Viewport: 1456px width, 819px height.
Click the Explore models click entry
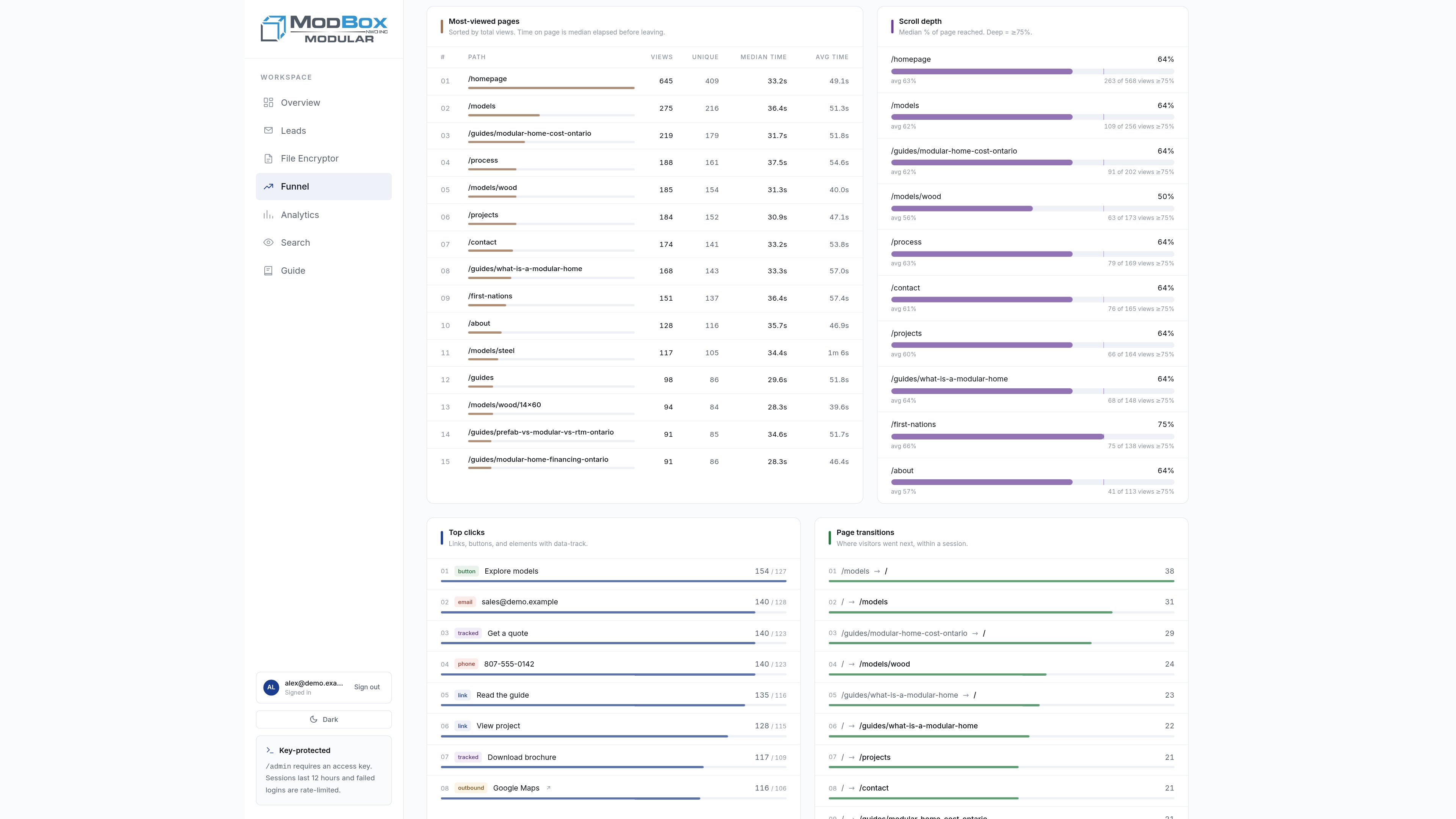click(x=613, y=574)
